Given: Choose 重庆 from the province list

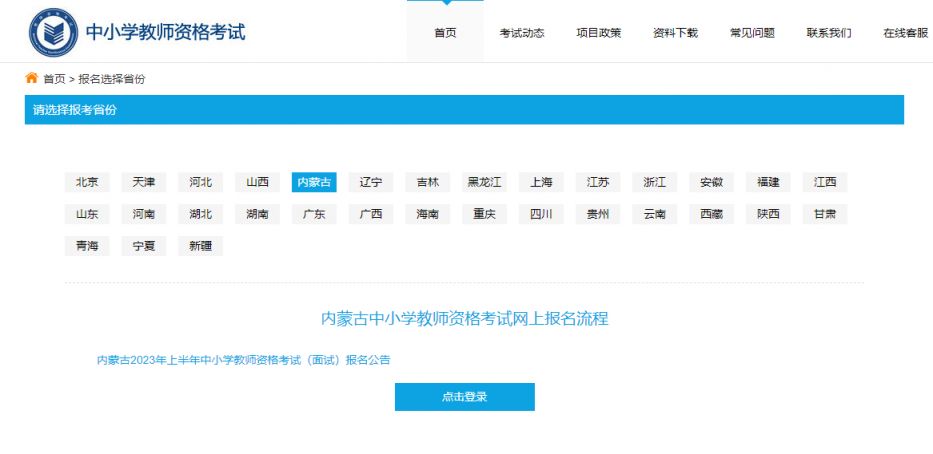Looking at the screenshot, I should pos(484,214).
